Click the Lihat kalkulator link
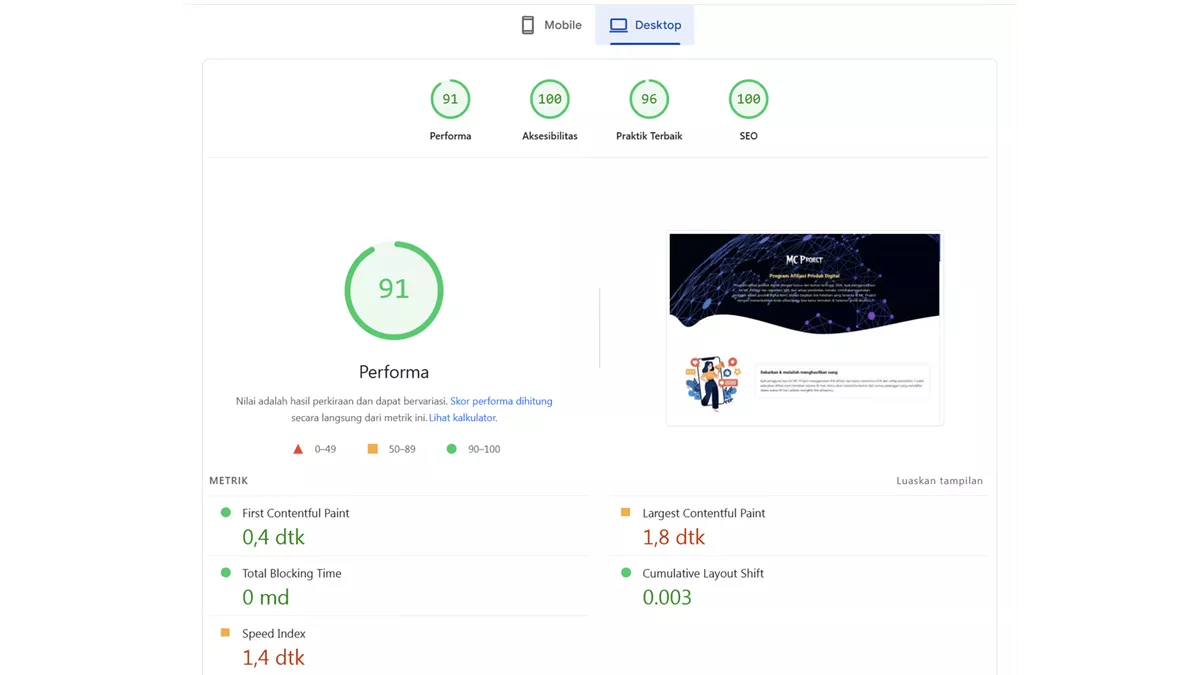 pos(462,417)
